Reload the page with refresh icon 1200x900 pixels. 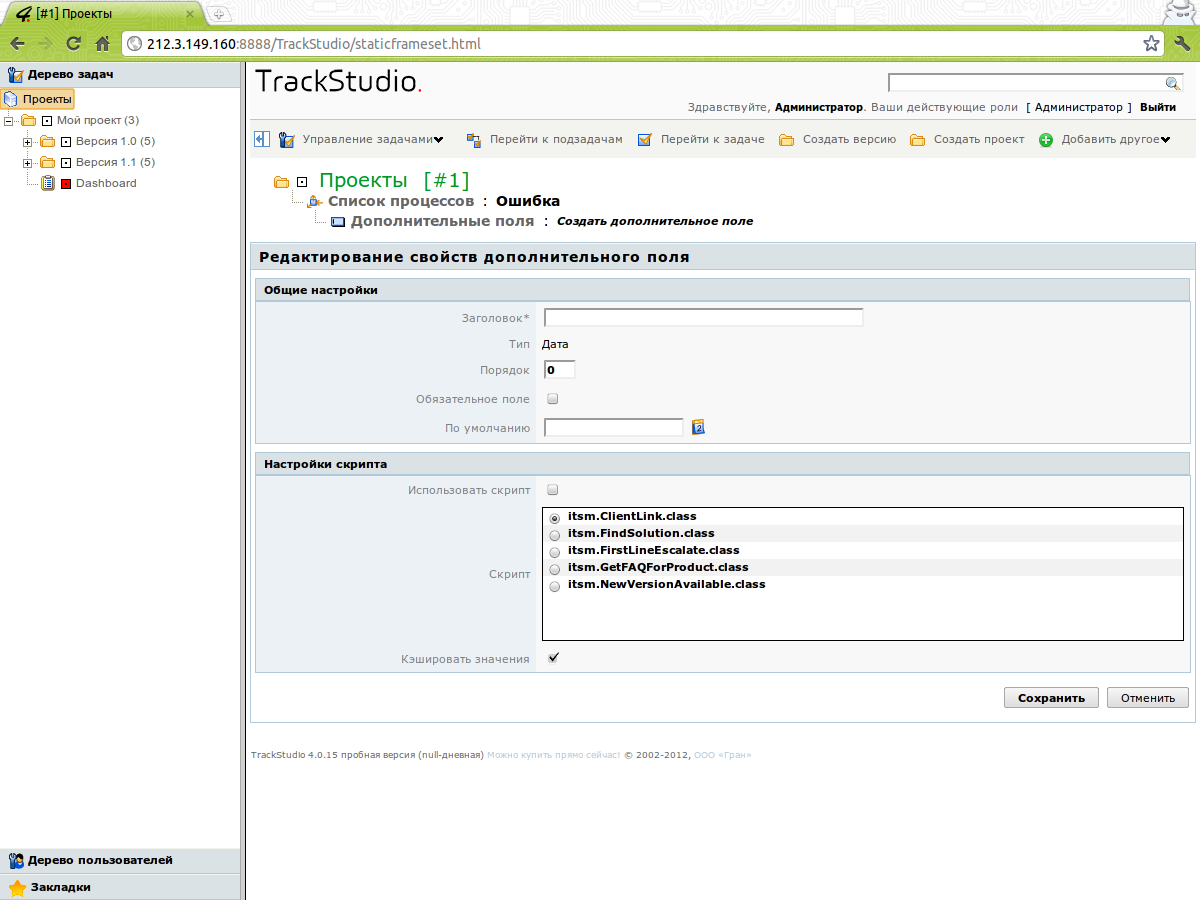[73, 43]
